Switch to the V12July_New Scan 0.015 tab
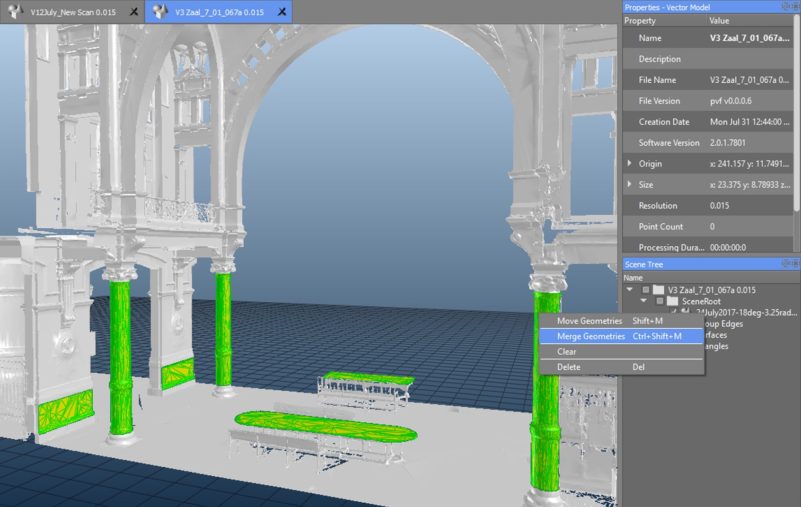 click(x=70, y=11)
